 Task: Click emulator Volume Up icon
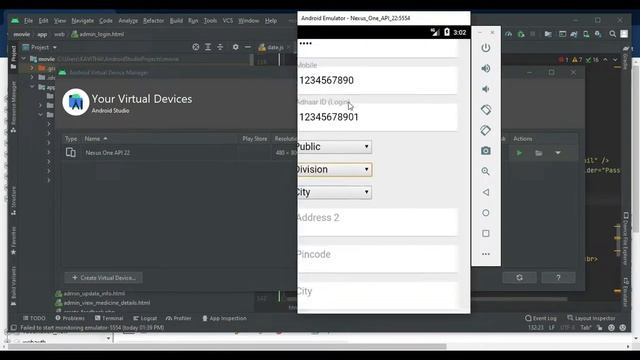(486, 69)
